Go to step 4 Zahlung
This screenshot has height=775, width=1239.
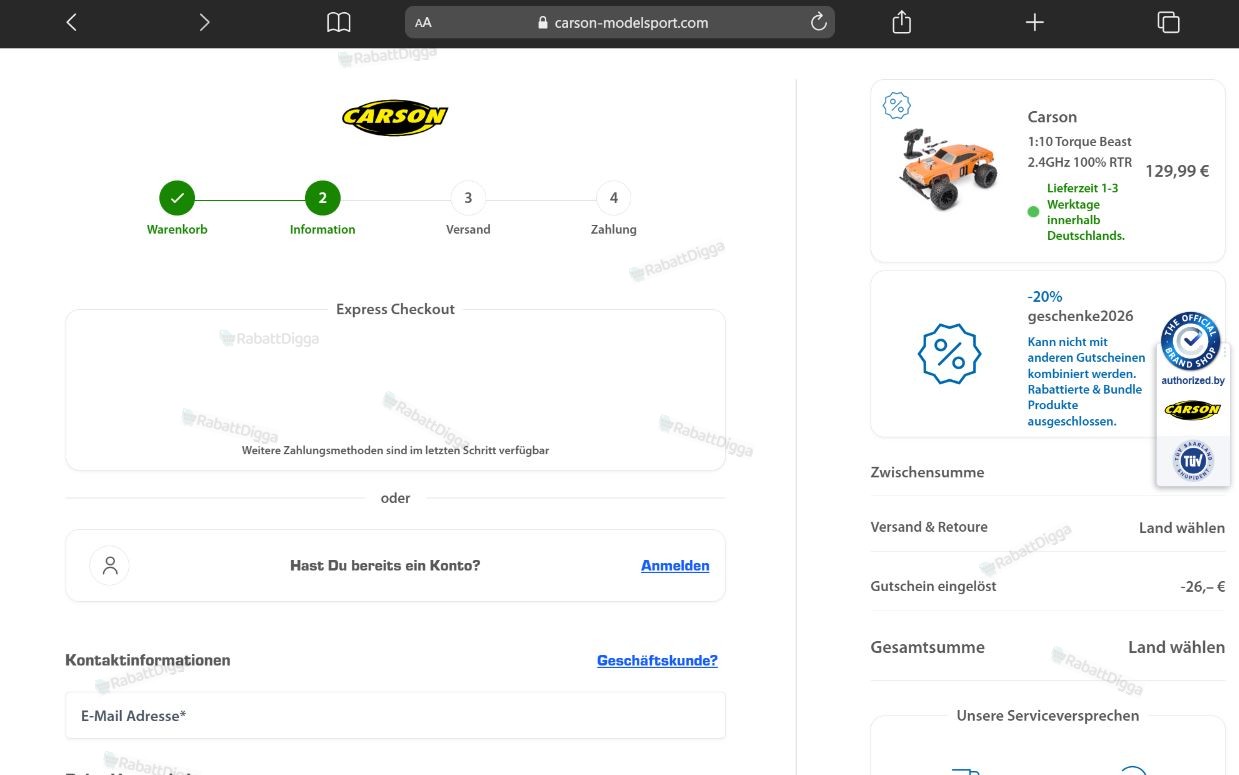(x=614, y=198)
